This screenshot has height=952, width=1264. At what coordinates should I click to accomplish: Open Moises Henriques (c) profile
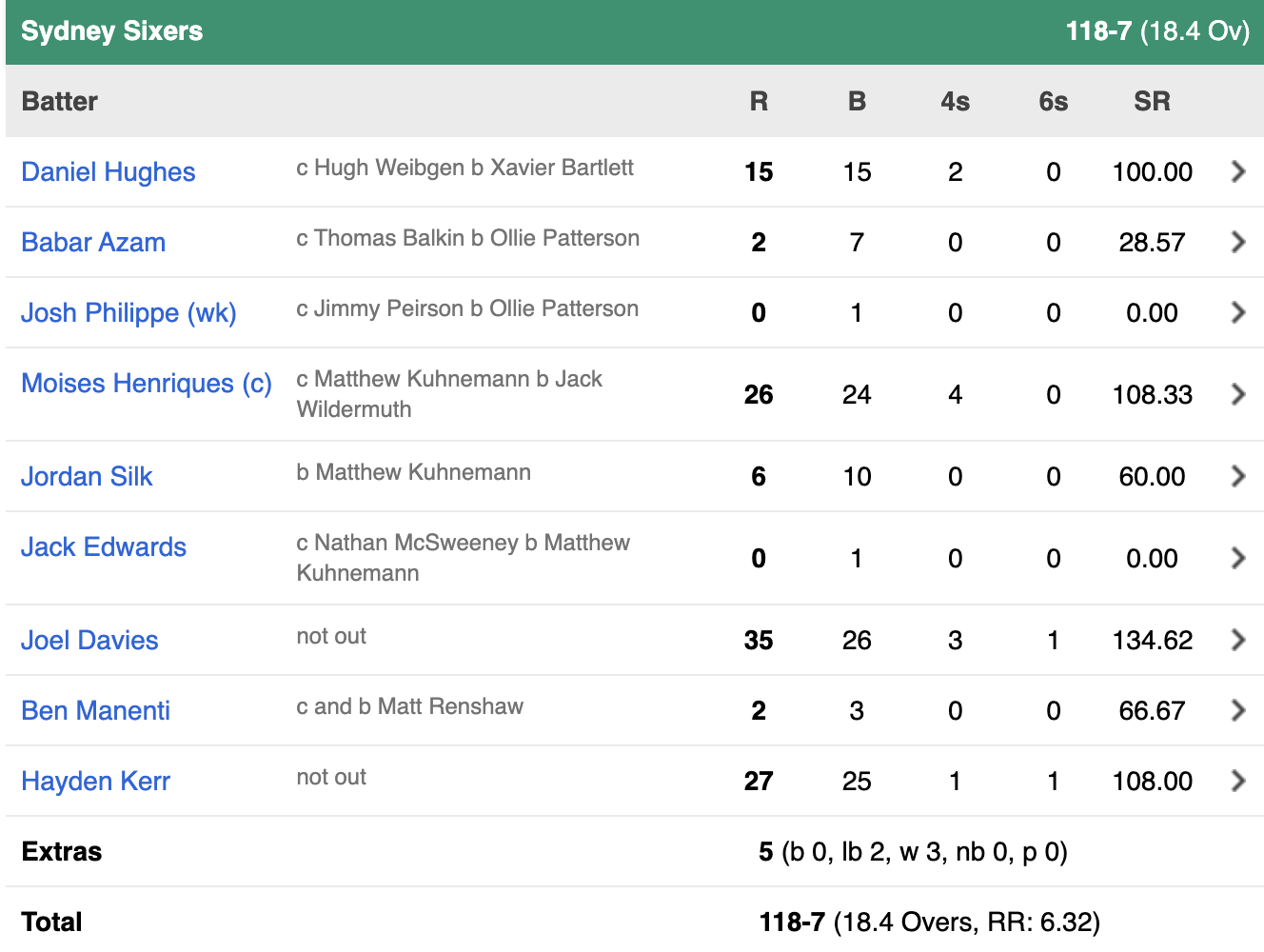tap(147, 384)
